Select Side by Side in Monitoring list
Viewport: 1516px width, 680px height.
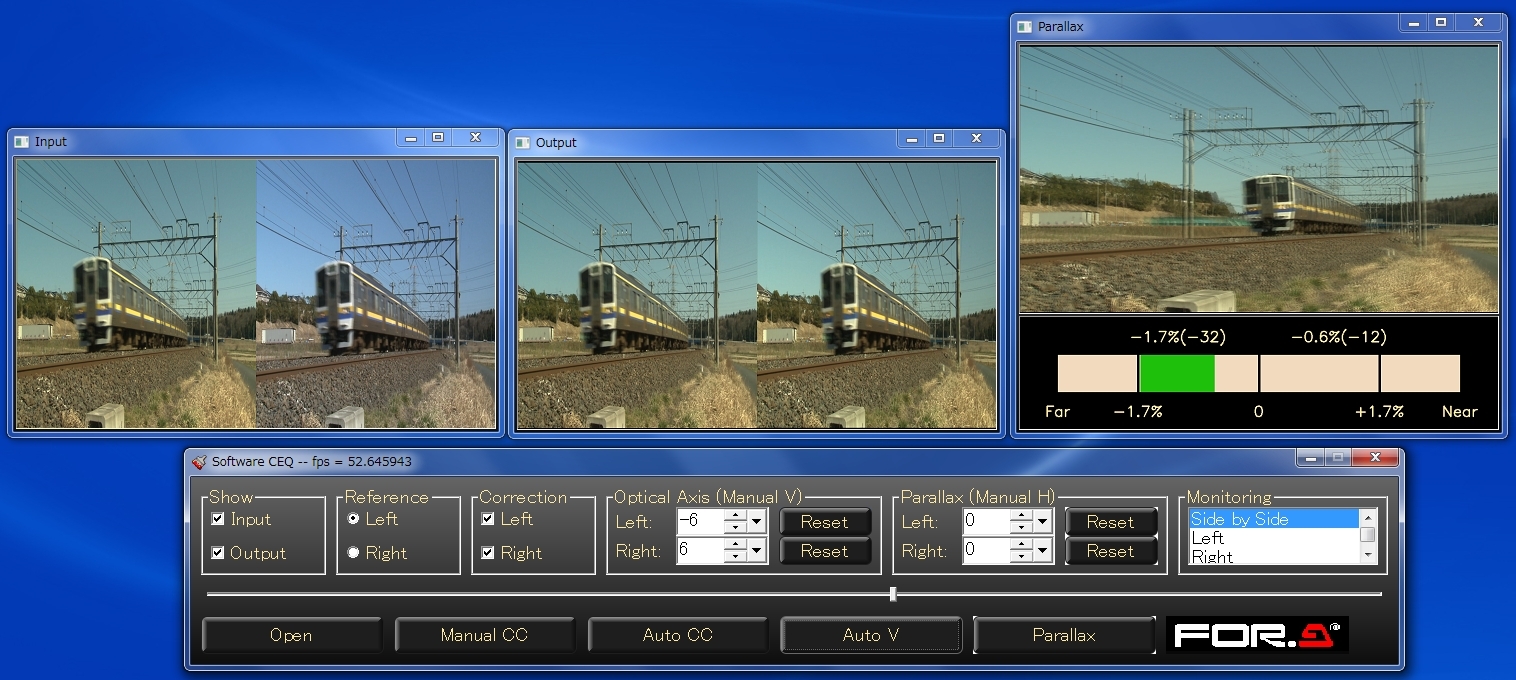(1273, 519)
